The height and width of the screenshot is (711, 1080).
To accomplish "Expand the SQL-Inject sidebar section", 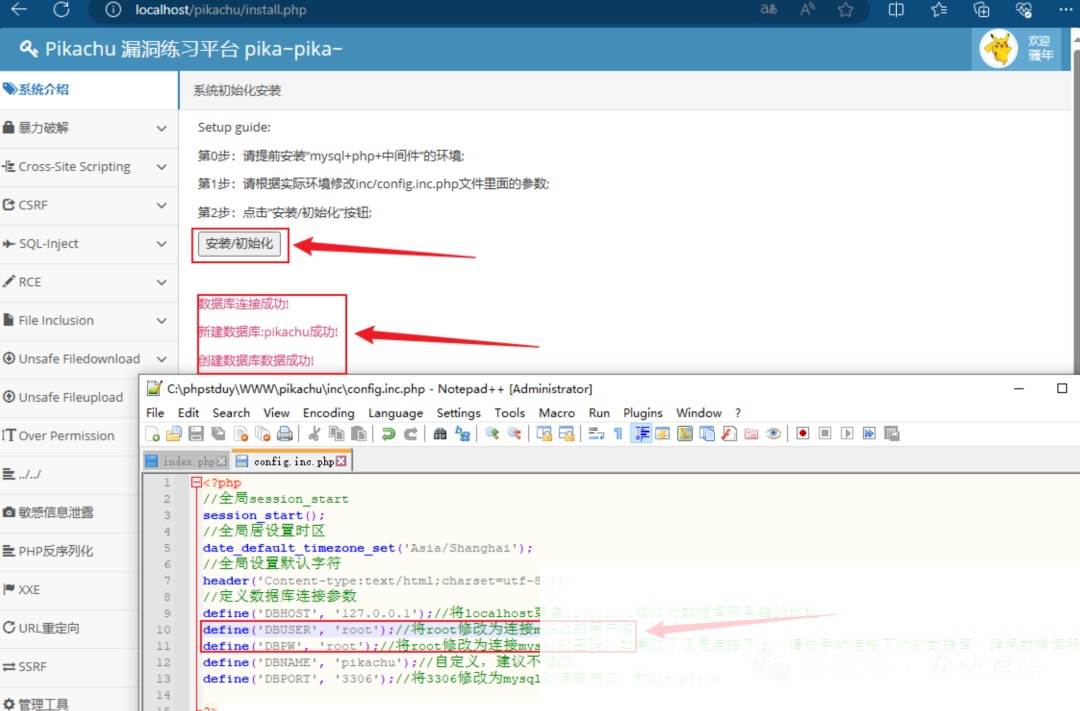I will pyautogui.click(x=89, y=244).
